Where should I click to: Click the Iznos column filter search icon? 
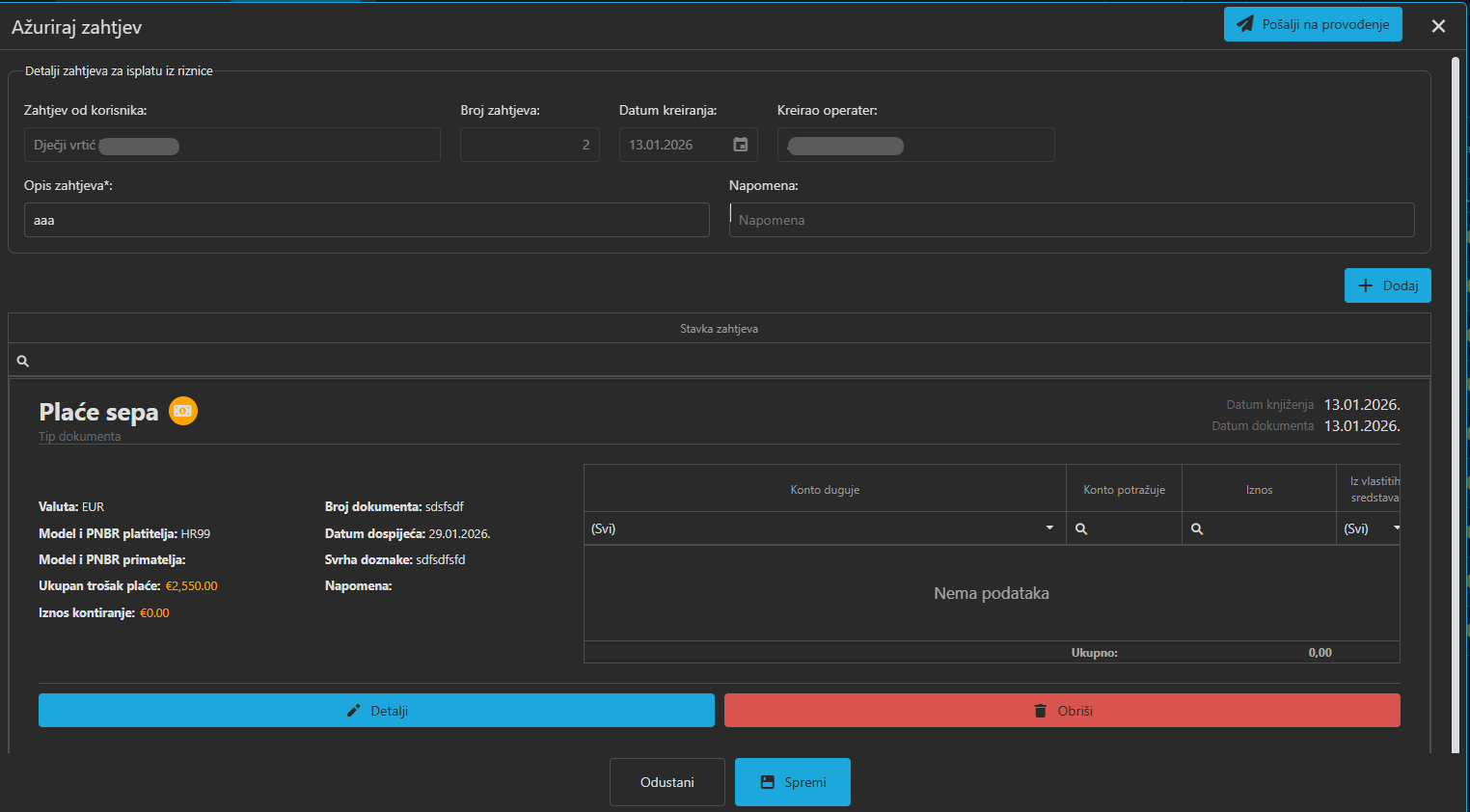(1197, 528)
